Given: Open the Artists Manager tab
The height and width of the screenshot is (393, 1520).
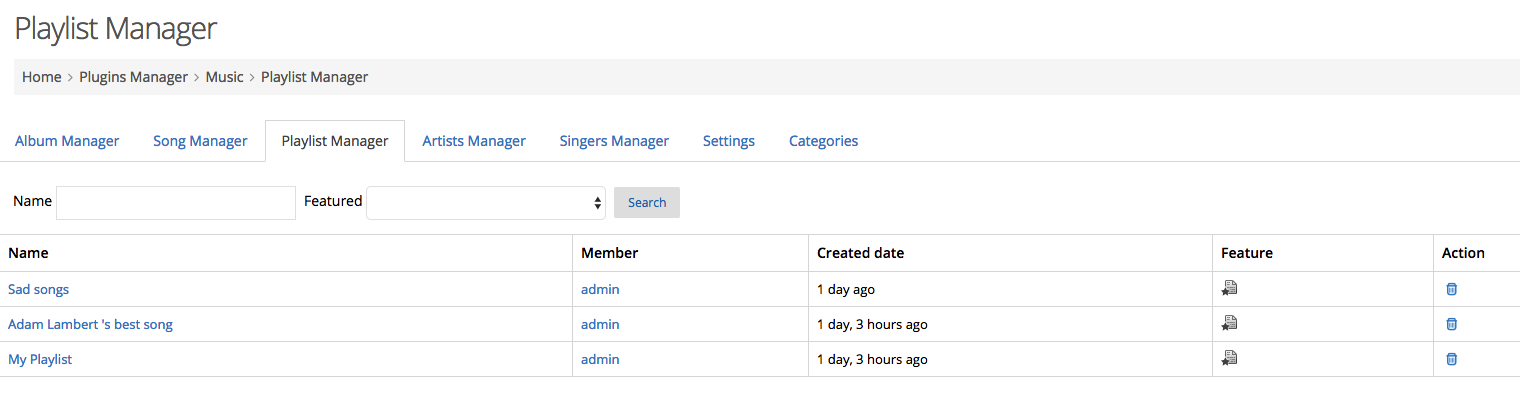Looking at the screenshot, I should 474,141.
